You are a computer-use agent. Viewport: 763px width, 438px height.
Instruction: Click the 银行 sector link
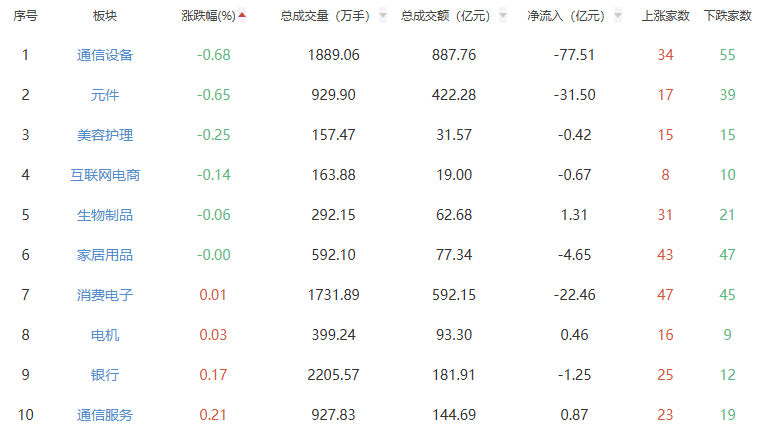105,375
